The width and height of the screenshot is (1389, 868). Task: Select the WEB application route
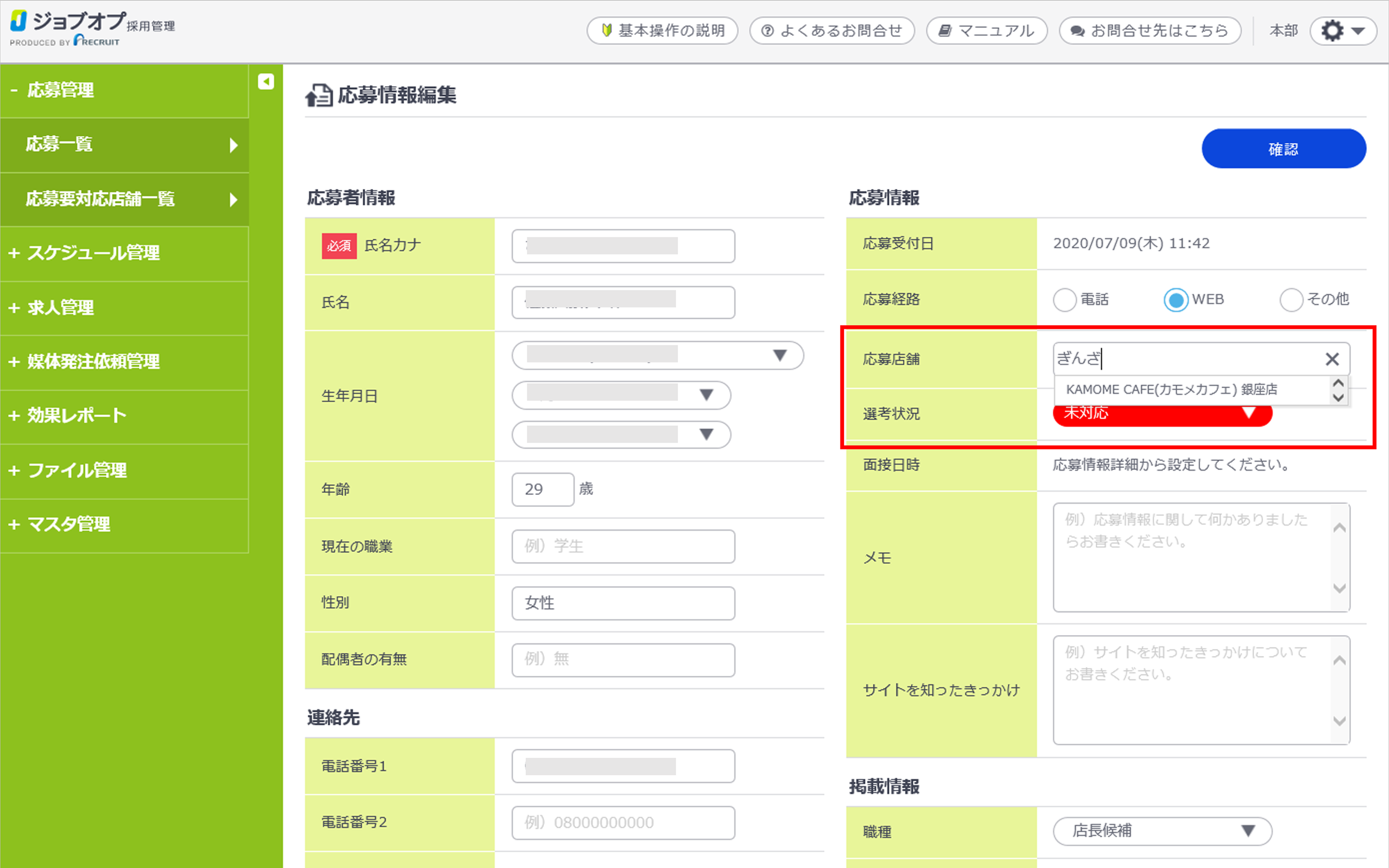1176,300
